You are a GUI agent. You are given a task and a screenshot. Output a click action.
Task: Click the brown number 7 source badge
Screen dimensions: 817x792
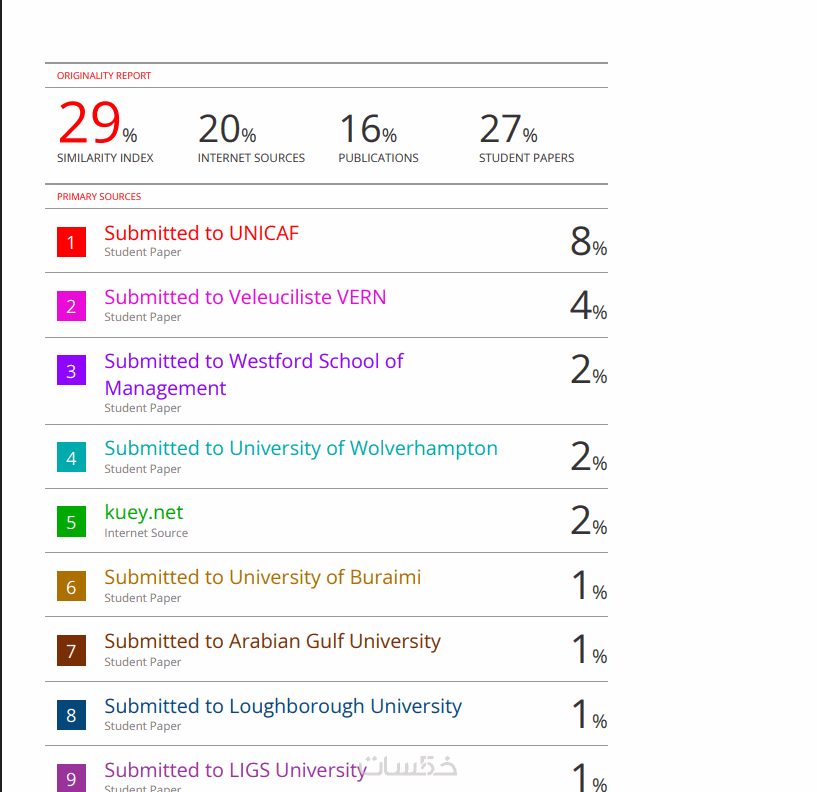pos(71,651)
